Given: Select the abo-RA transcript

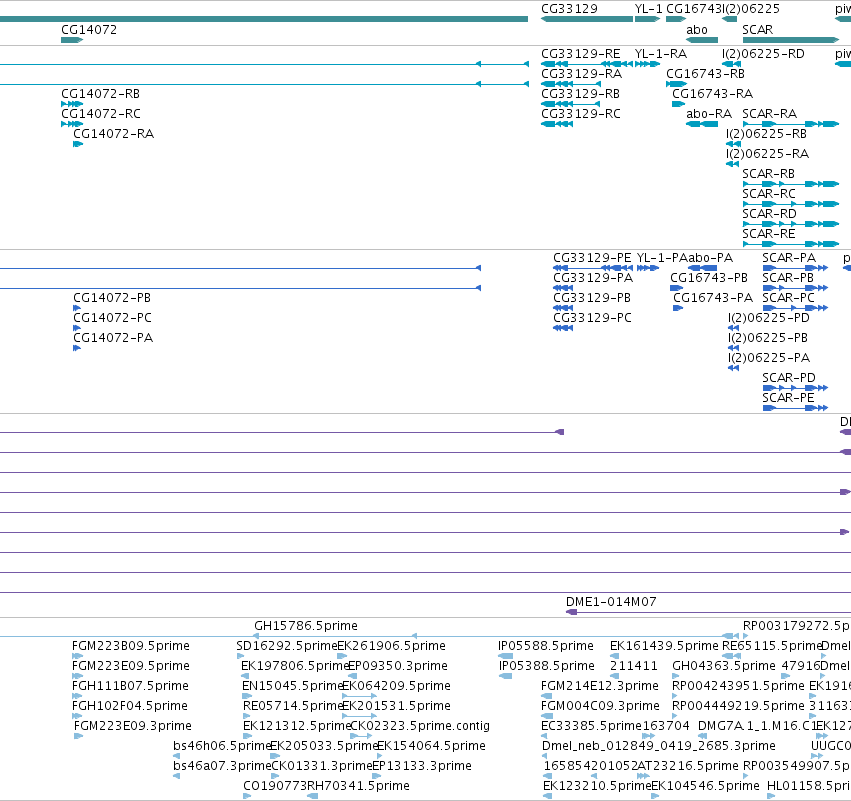Looking at the screenshot, I should 709,114.
